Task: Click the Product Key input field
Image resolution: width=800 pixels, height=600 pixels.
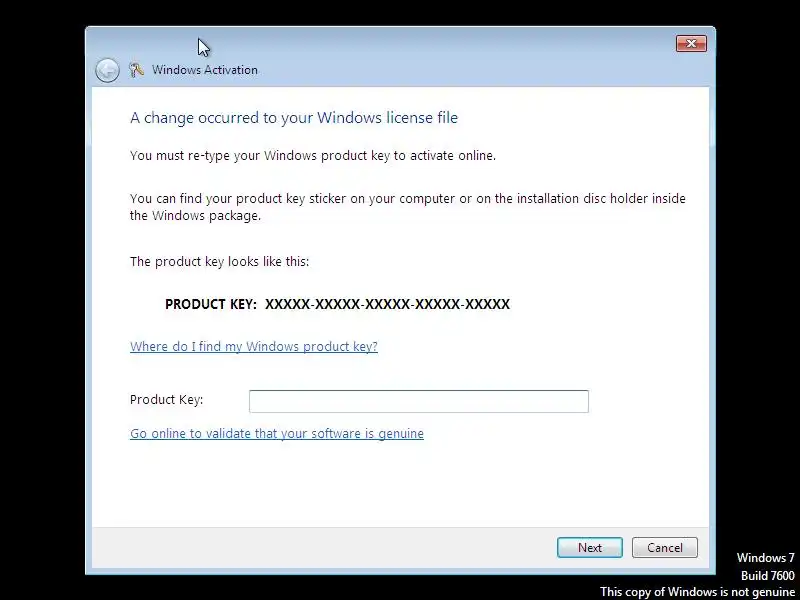Action: pos(418,401)
